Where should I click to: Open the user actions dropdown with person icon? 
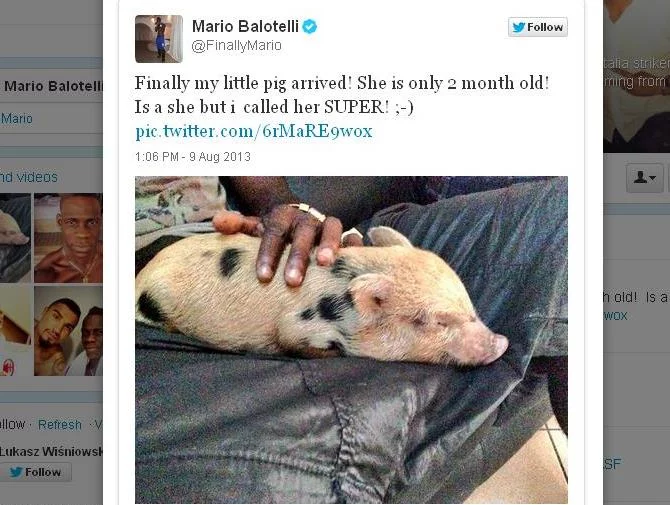pyautogui.click(x=645, y=177)
